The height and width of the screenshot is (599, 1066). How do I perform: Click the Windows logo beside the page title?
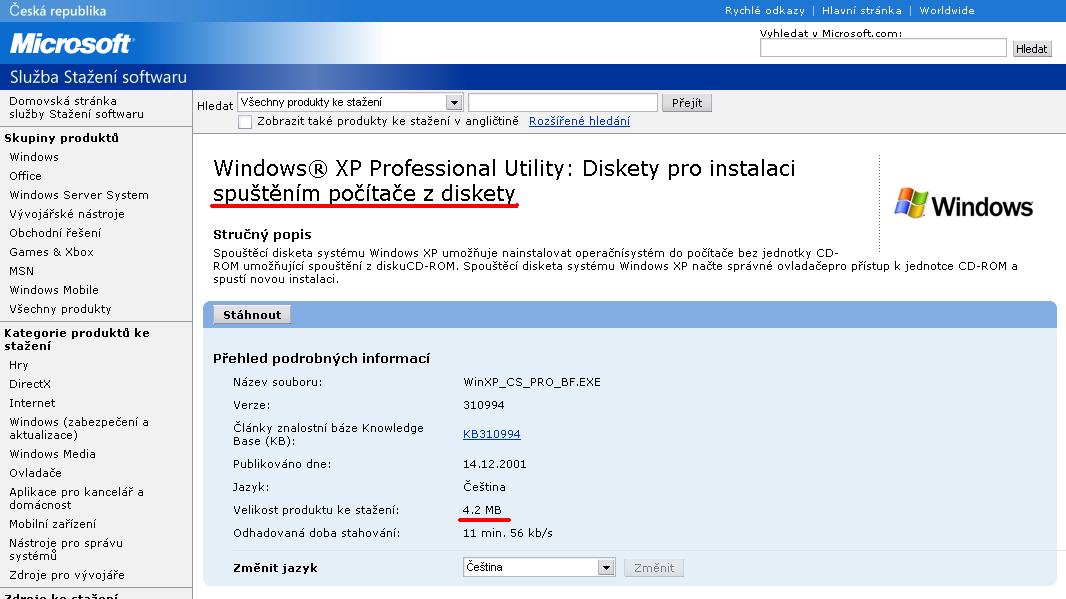pos(963,203)
